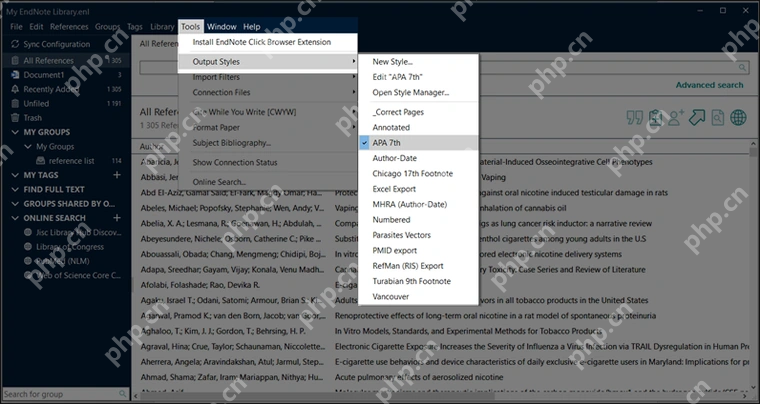Add an online search database with the plus icon
760x404 pixels.
117,218
